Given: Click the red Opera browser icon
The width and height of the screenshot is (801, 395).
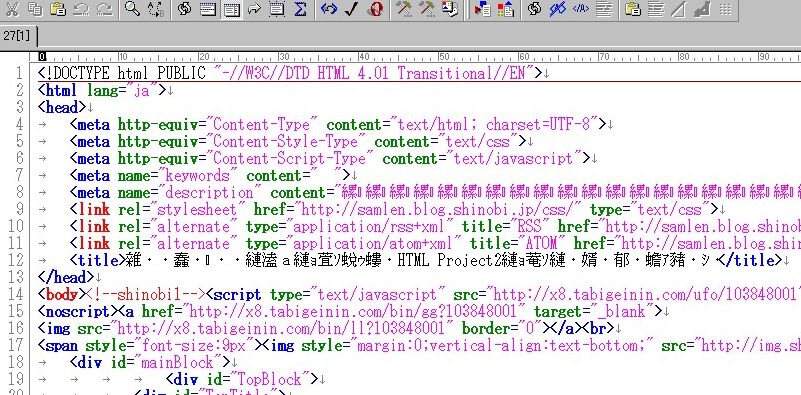Looking at the screenshot, I should [375, 9].
